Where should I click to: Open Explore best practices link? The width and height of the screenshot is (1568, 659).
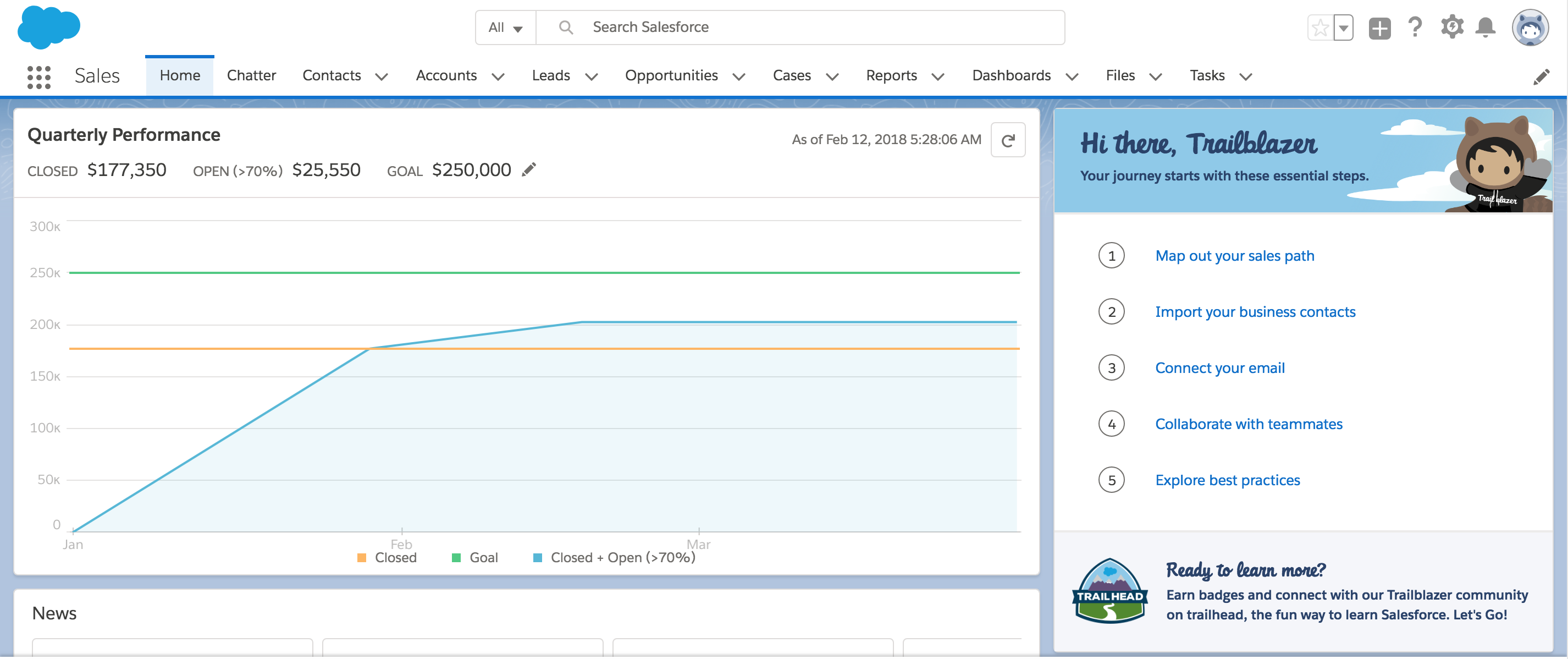1227,480
